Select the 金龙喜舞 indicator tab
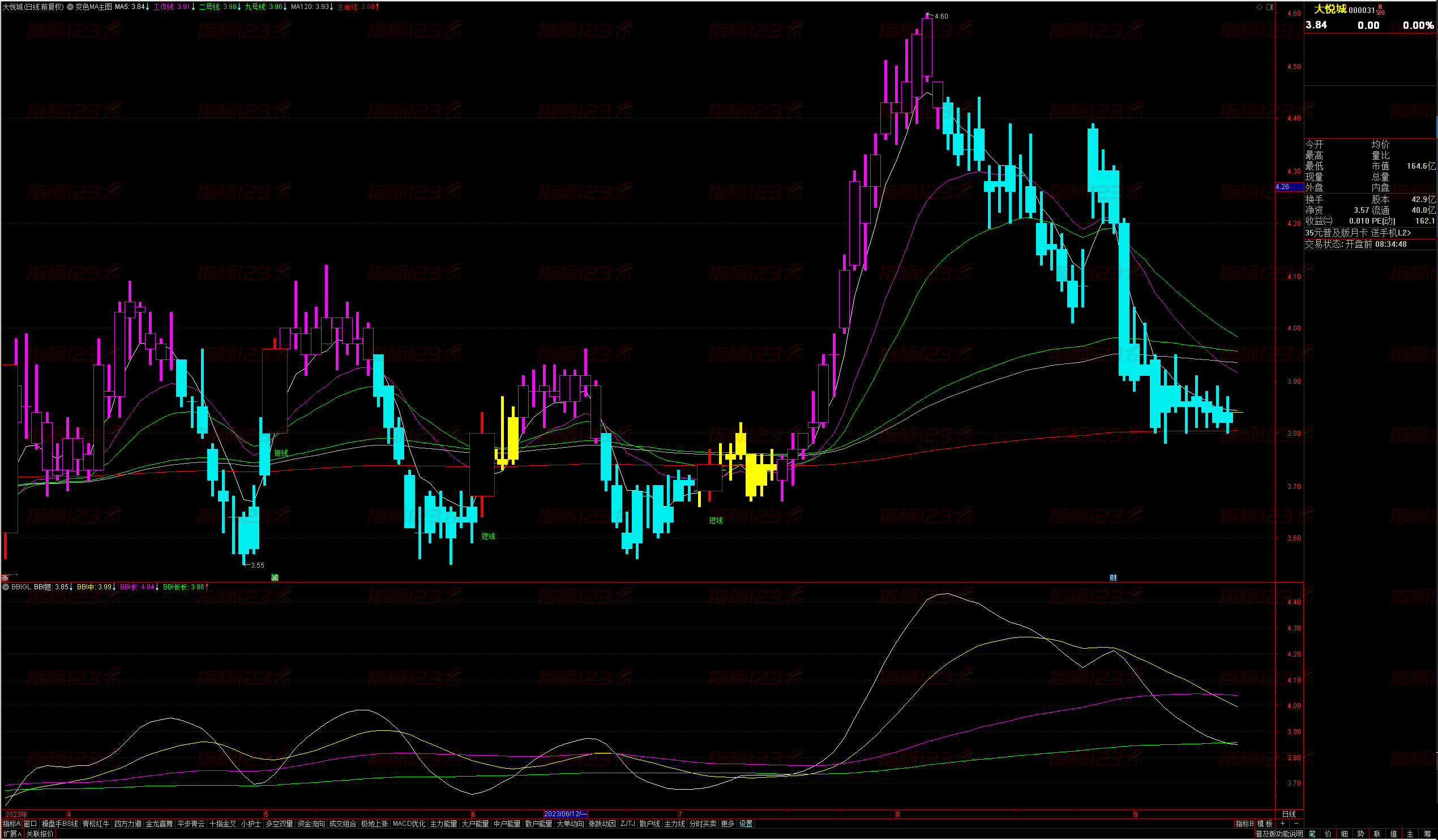 [x=159, y=824]
